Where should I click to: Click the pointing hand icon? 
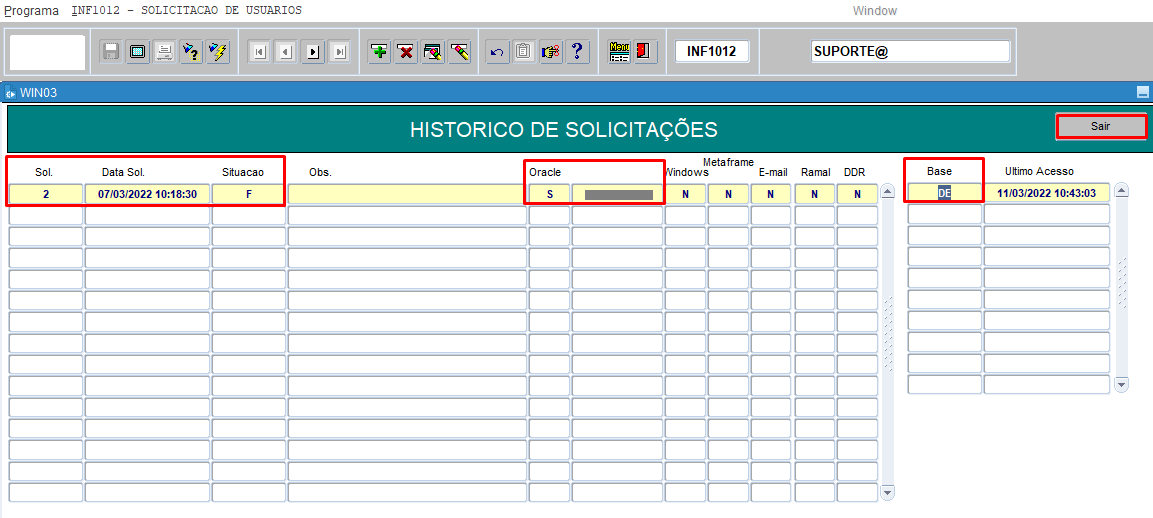[x=550, y=52]
